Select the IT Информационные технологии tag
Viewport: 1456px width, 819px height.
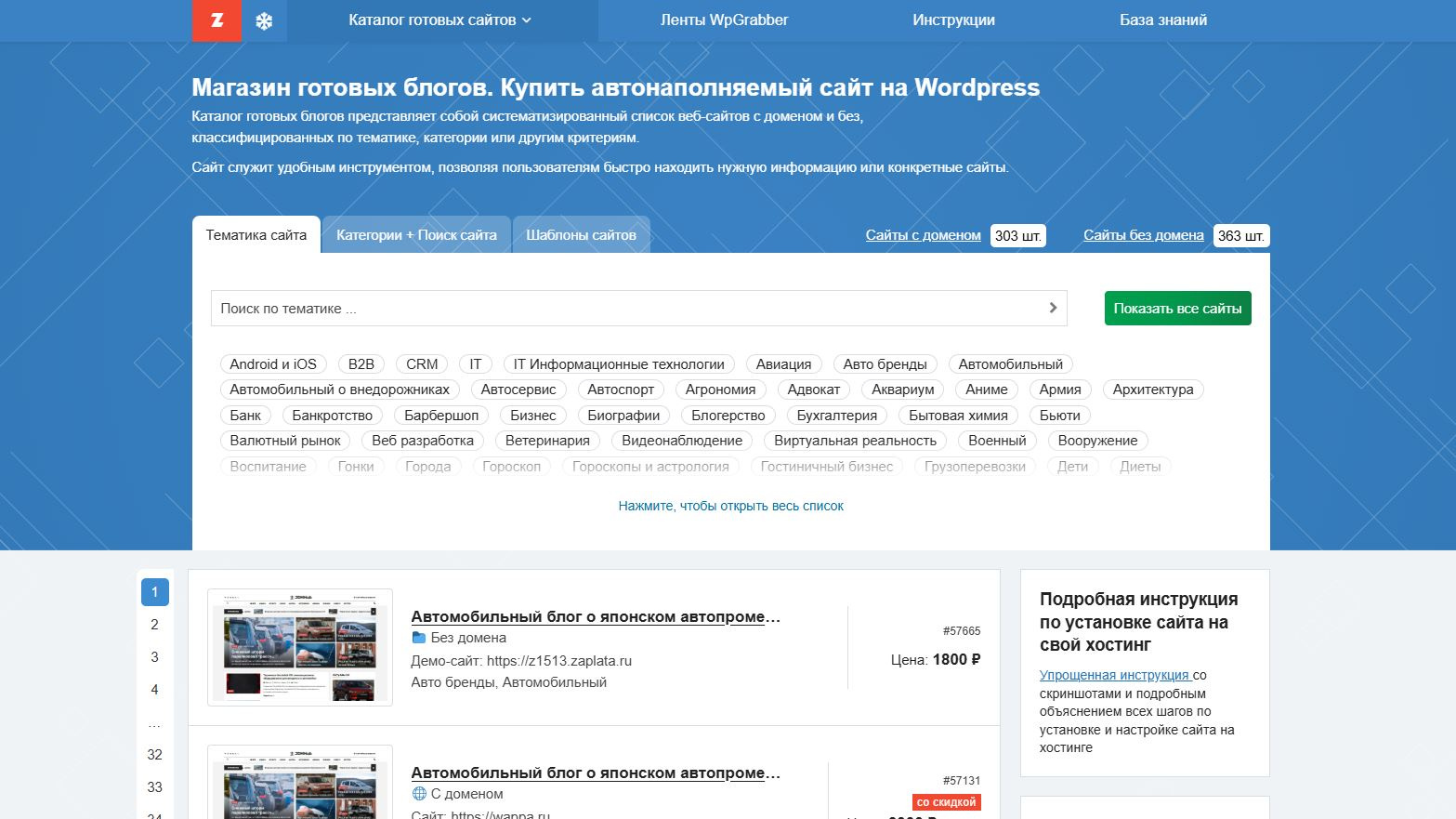click(x=619, y=364)
